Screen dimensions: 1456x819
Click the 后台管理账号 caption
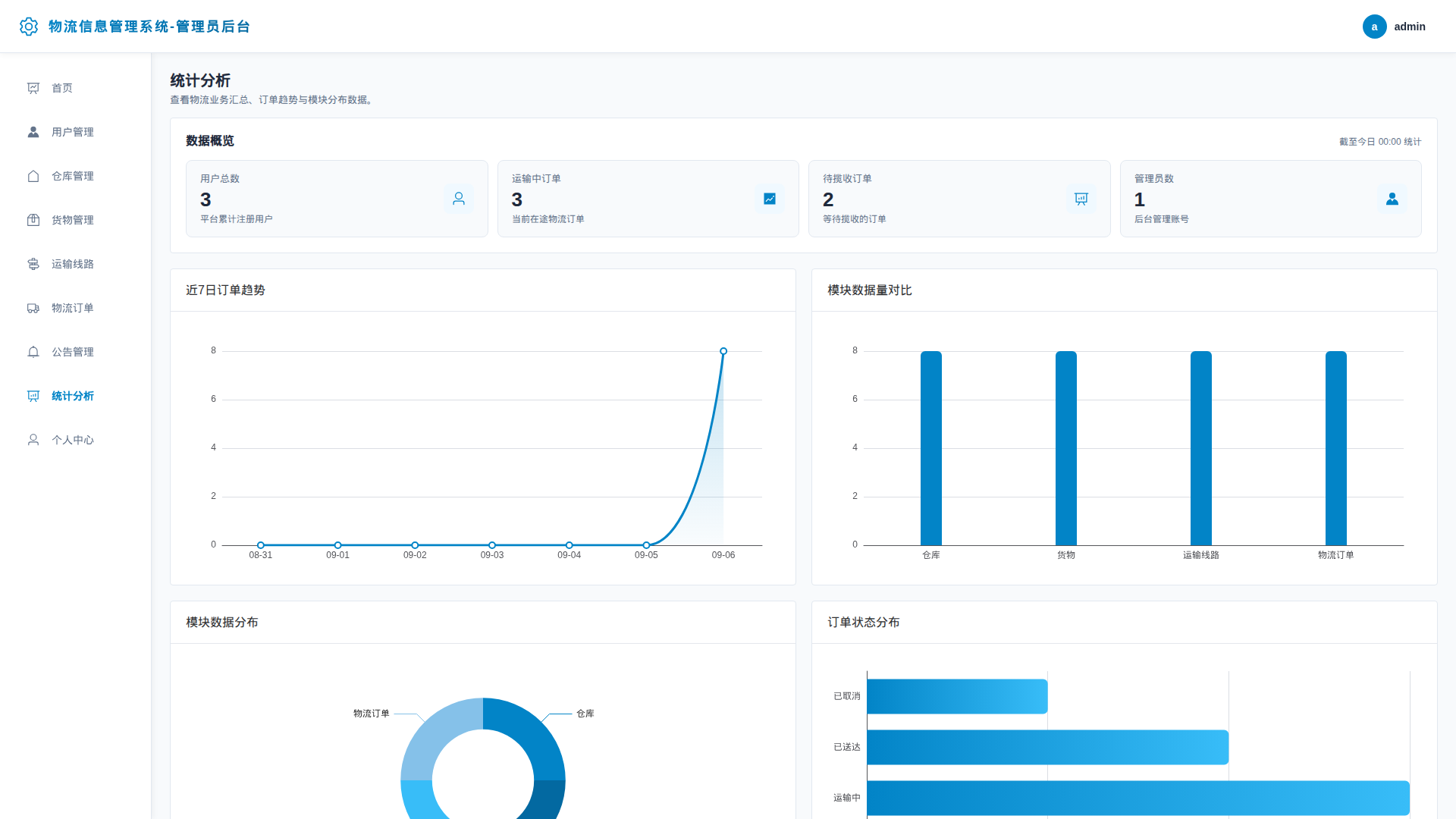[1162, 219]
